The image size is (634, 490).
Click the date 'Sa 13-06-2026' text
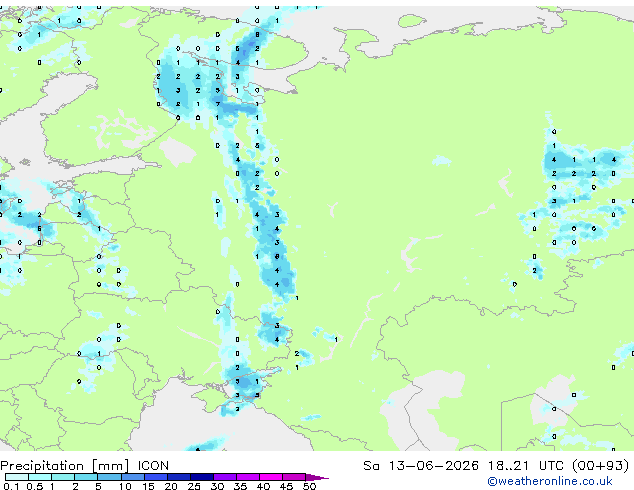pyautogui.click(x=421, y=466)
